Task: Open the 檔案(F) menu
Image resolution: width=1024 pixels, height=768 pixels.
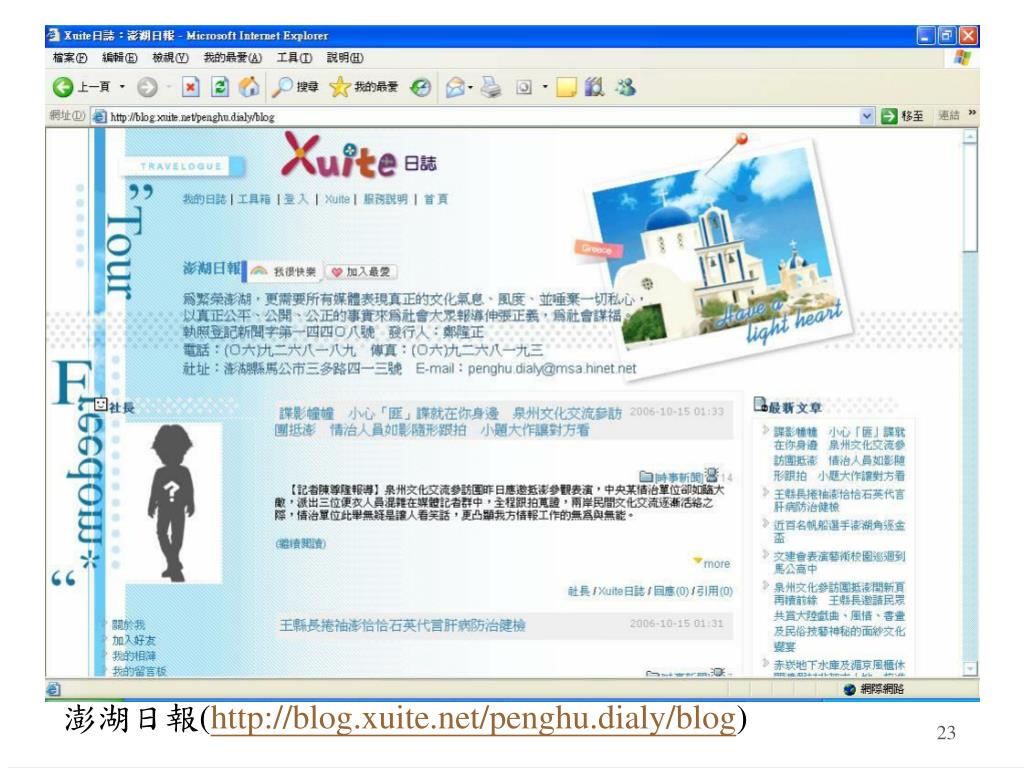Action: (70, 57)
